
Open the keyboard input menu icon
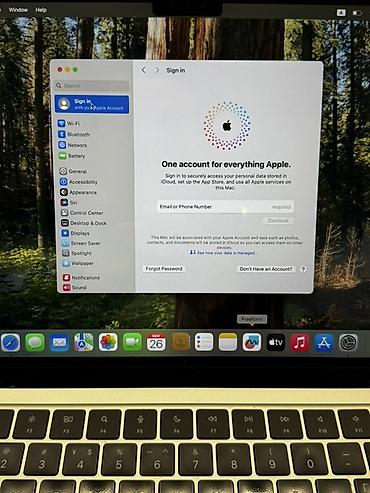click(x=341, y=13)
